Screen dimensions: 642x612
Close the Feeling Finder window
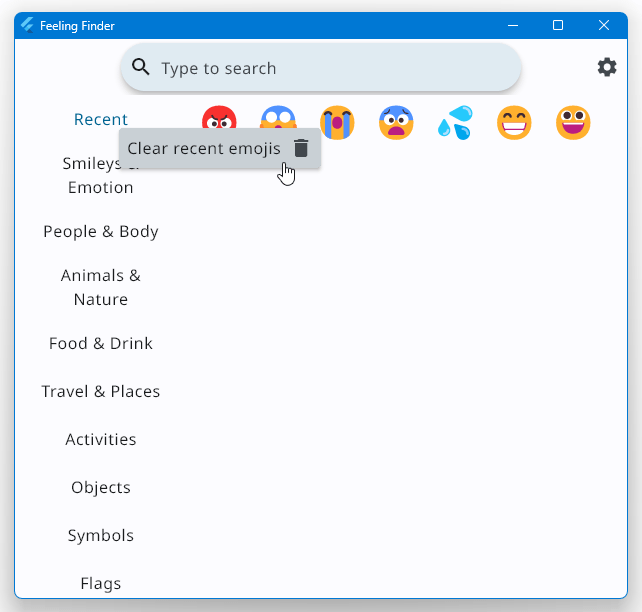click(604, 25)
